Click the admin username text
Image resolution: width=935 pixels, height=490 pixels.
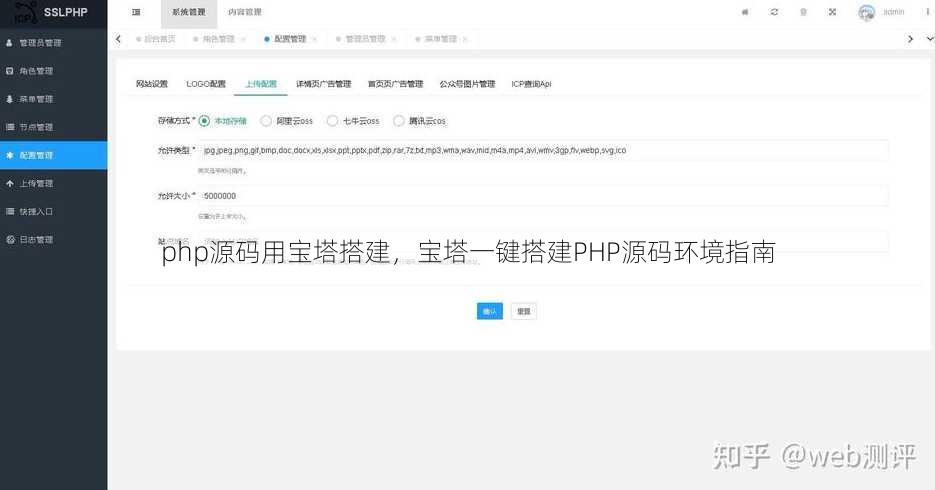(x=893, y=12)
